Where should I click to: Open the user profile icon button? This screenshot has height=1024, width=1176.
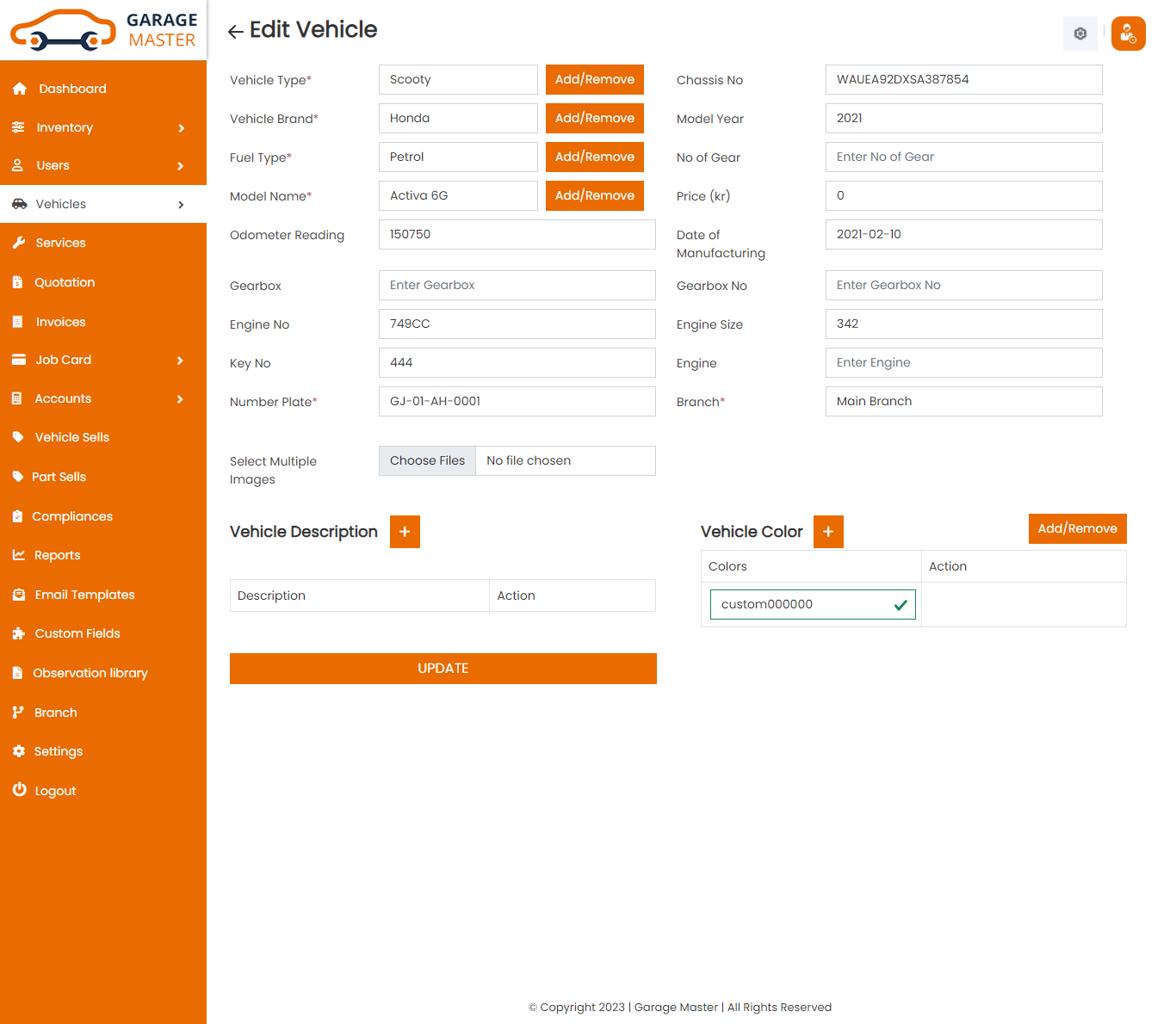coord(1128,34)
